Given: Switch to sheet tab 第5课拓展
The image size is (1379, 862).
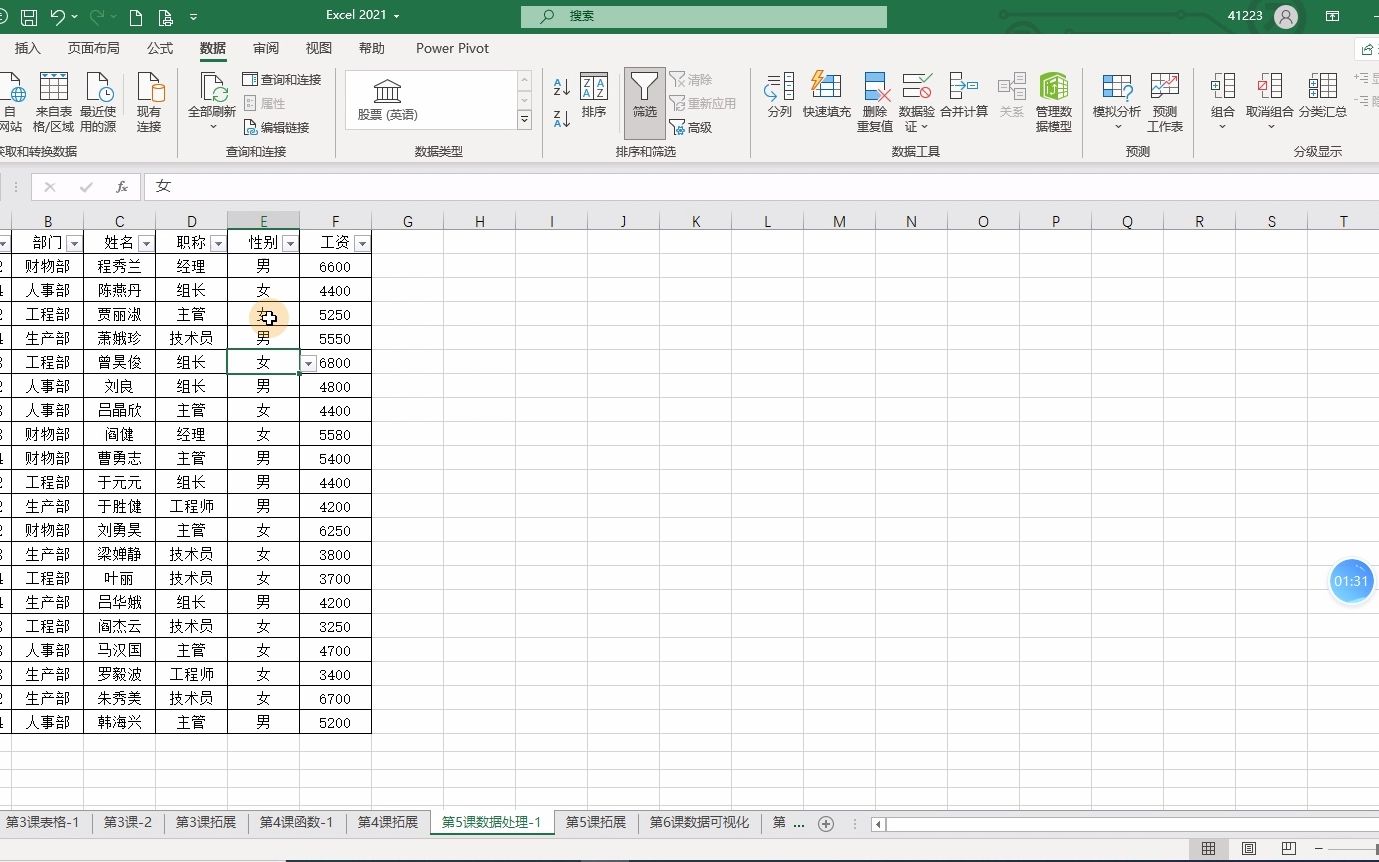Looking at the screenshot, I should [595, 823].
